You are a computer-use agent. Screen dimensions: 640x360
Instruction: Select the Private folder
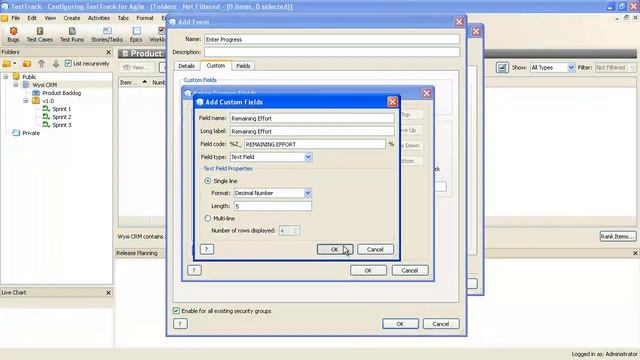[x=31, y=133]
